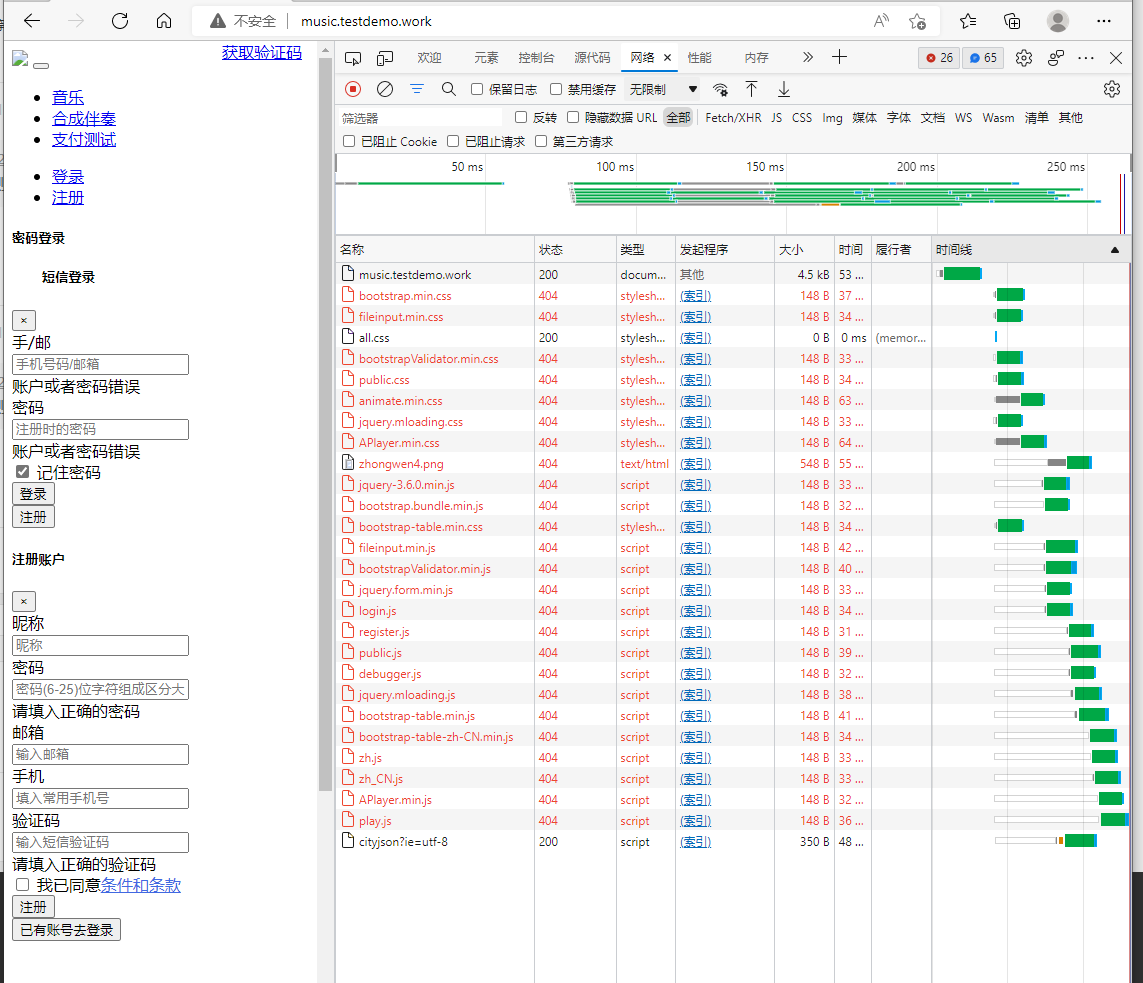This screenshot has width=1143, height=983.
Task: Click the address bar URL
Action: (x=367, y=21)
